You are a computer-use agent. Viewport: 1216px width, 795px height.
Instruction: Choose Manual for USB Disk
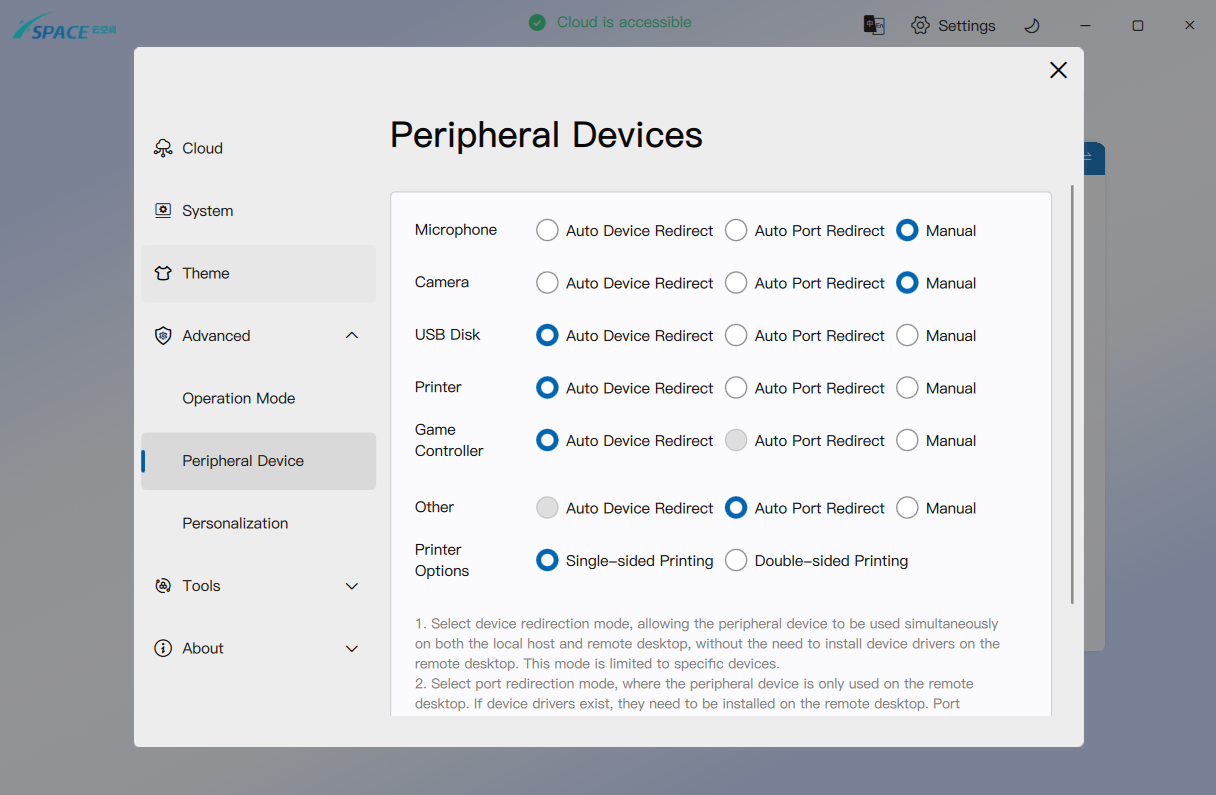pyautogui.click(x=907, y=336)
